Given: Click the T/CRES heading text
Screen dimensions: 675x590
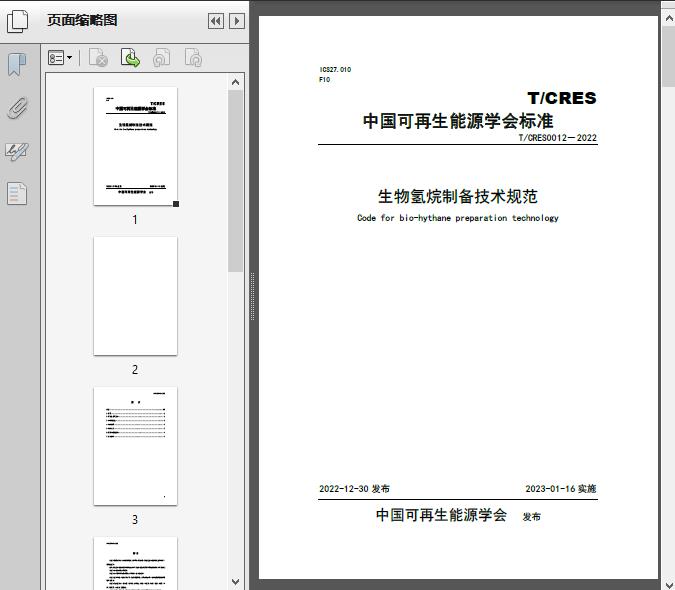Looking at the screenshot, I should [562, 98].
